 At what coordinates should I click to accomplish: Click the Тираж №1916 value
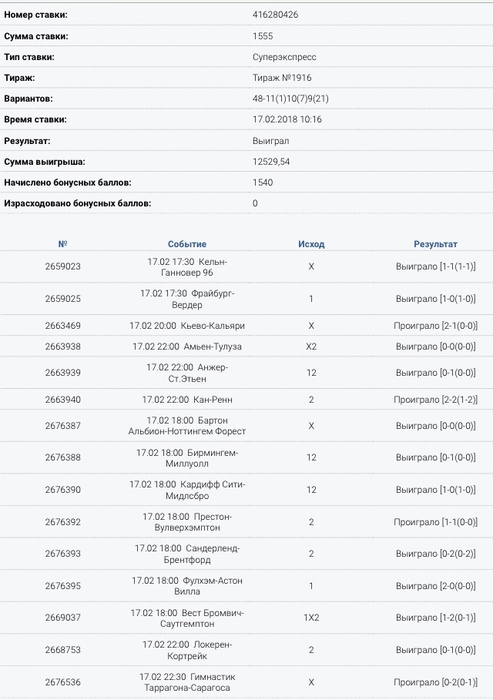point(282,78)
